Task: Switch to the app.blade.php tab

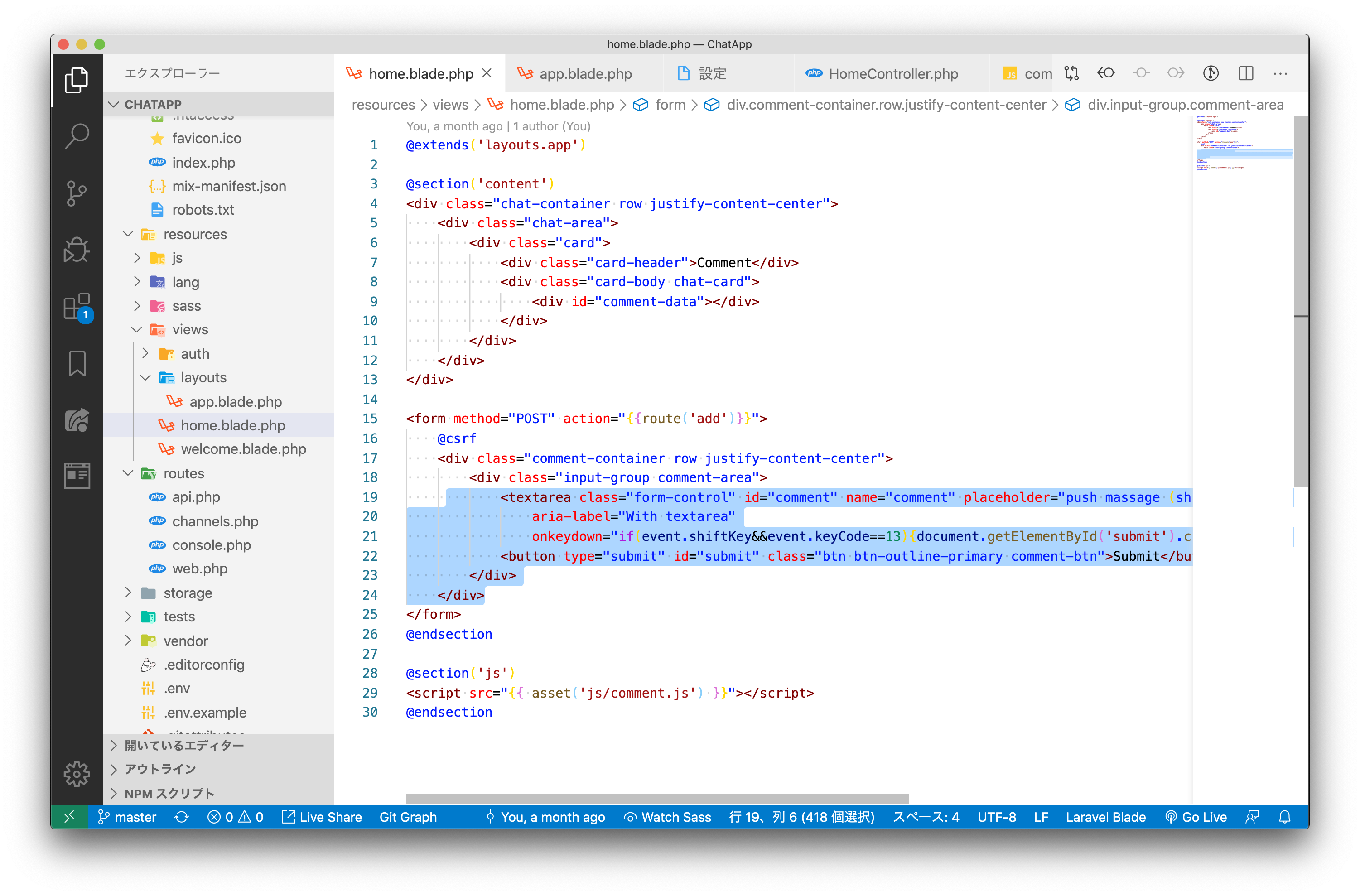Action: click(x=584, y=74)
